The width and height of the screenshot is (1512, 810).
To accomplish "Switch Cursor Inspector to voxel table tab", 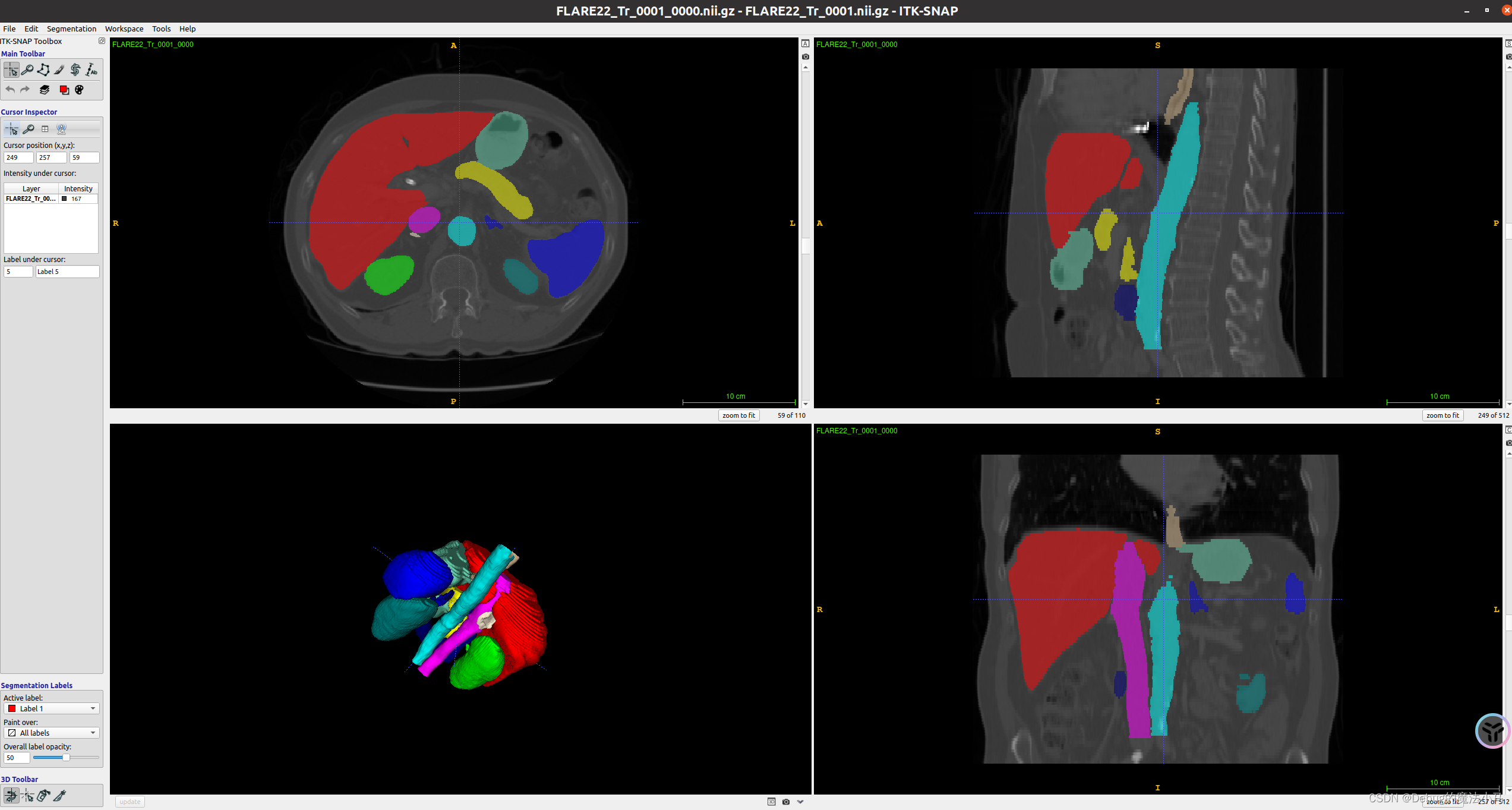I will (x=45, y=129).
